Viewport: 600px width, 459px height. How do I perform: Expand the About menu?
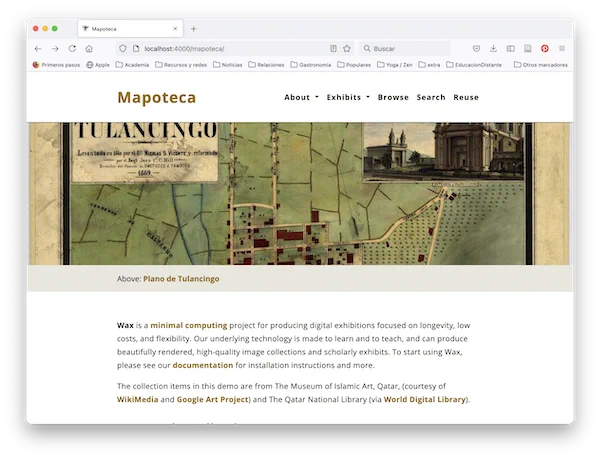302,97
